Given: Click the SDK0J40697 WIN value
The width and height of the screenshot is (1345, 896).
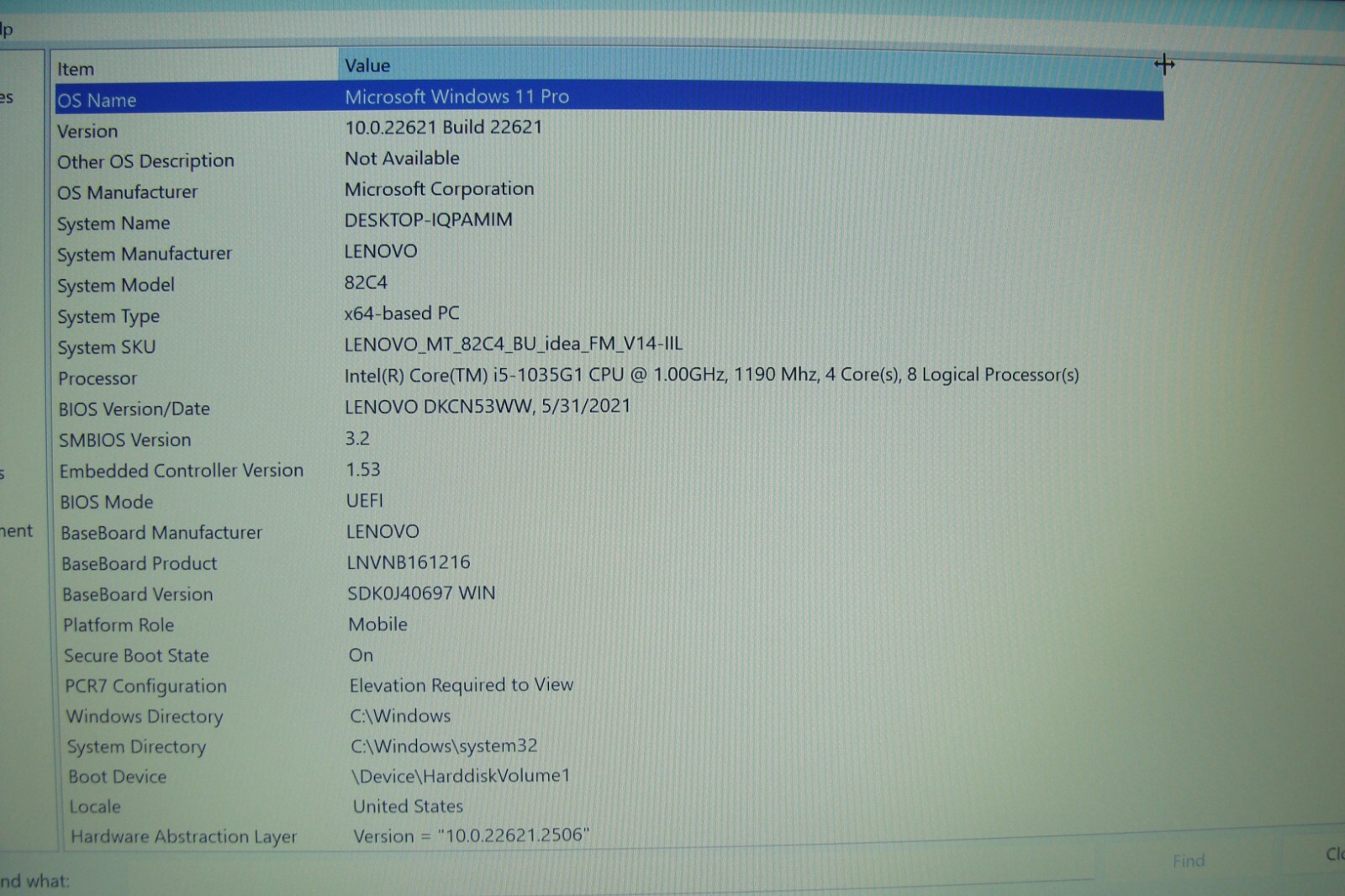Looking at the screenshot, I should point(421,593).
